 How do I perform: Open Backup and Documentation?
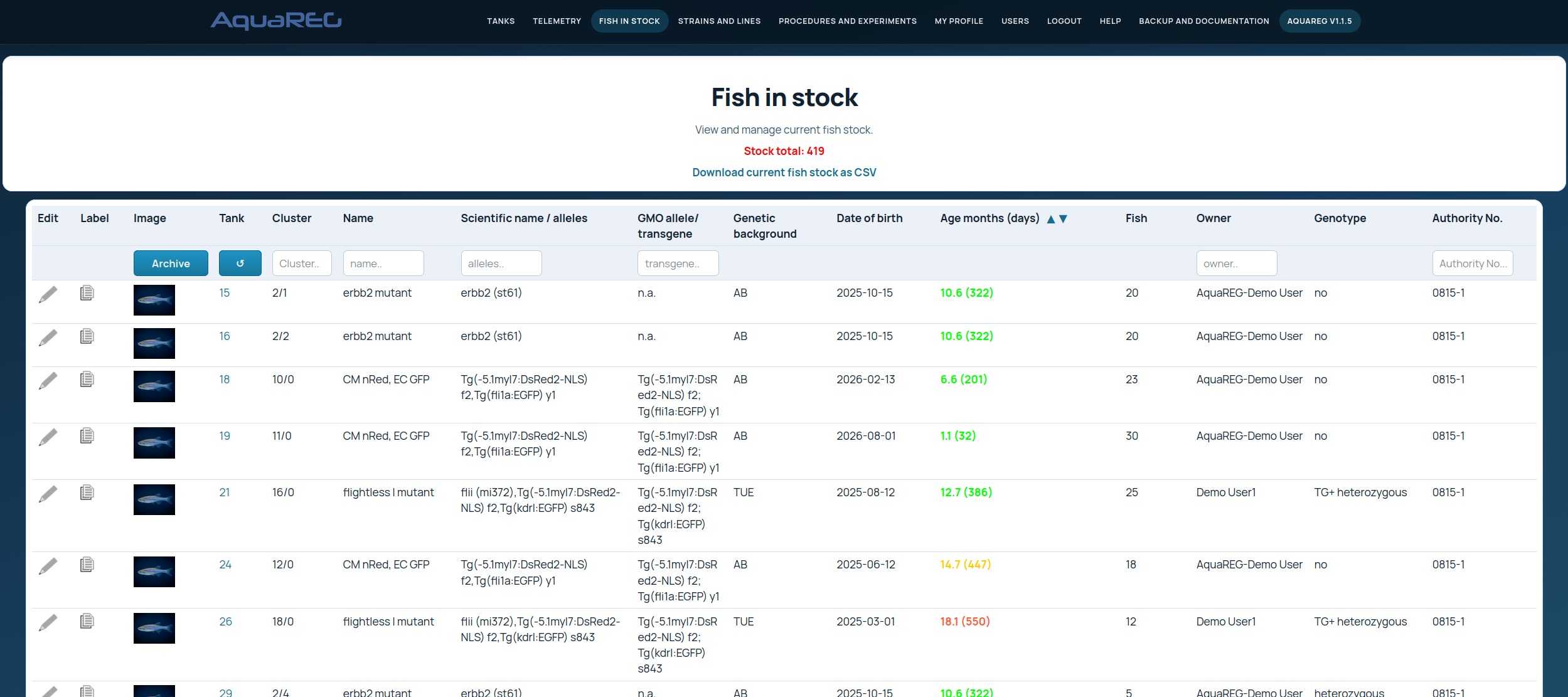[1204, 21]
